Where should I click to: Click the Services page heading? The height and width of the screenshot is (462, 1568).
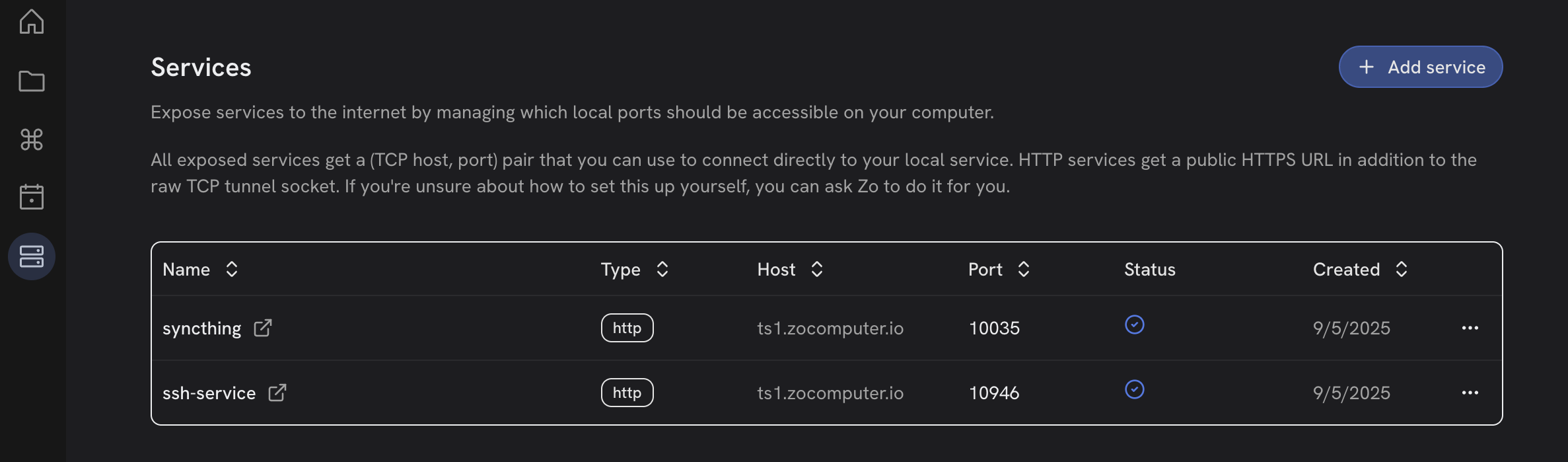pos(201,67)
